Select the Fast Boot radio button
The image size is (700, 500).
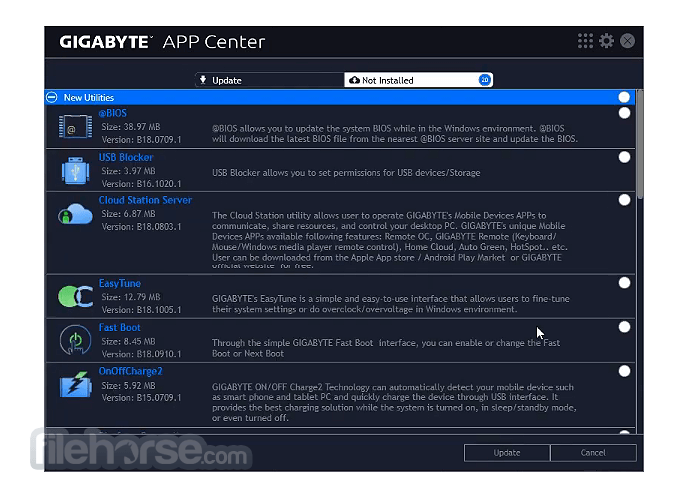click(x=624, y=327)
